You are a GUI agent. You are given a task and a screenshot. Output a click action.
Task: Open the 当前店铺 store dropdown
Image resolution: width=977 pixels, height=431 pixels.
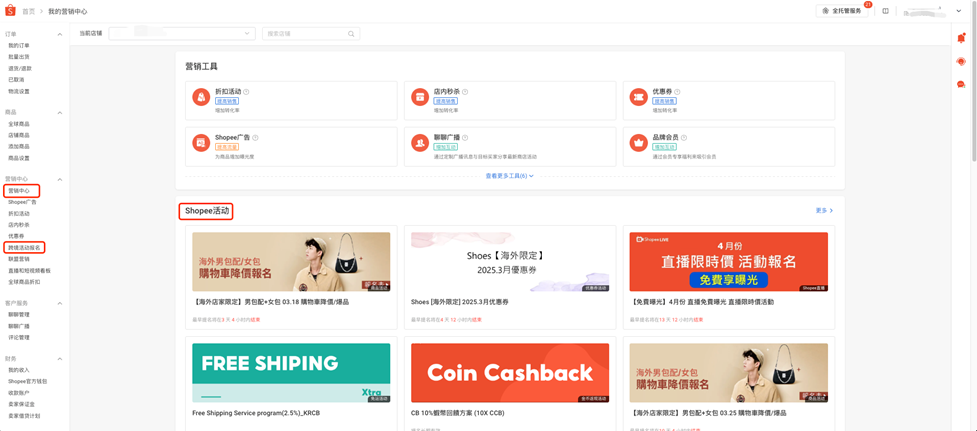[x=182, y=34]
